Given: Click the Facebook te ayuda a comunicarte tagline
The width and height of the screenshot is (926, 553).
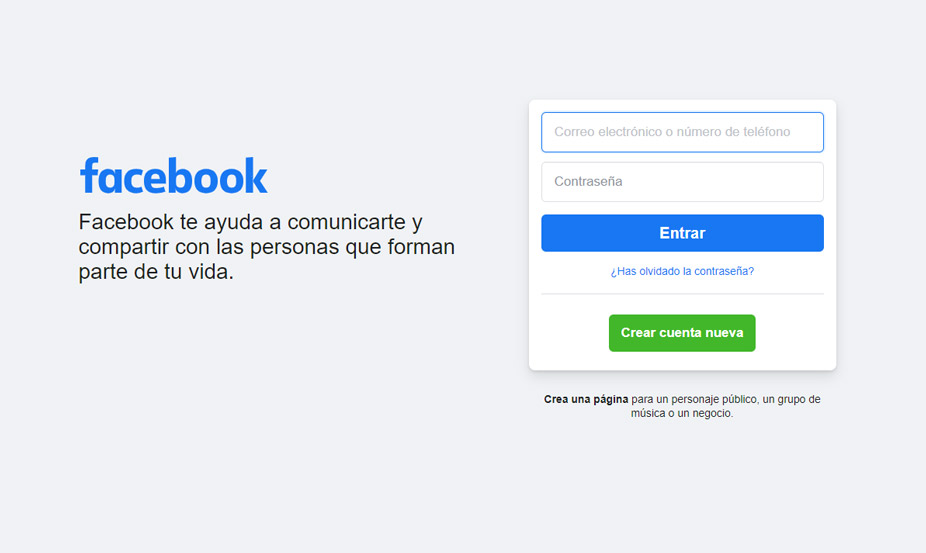Looking at the screenshot, I should point(266,247).
